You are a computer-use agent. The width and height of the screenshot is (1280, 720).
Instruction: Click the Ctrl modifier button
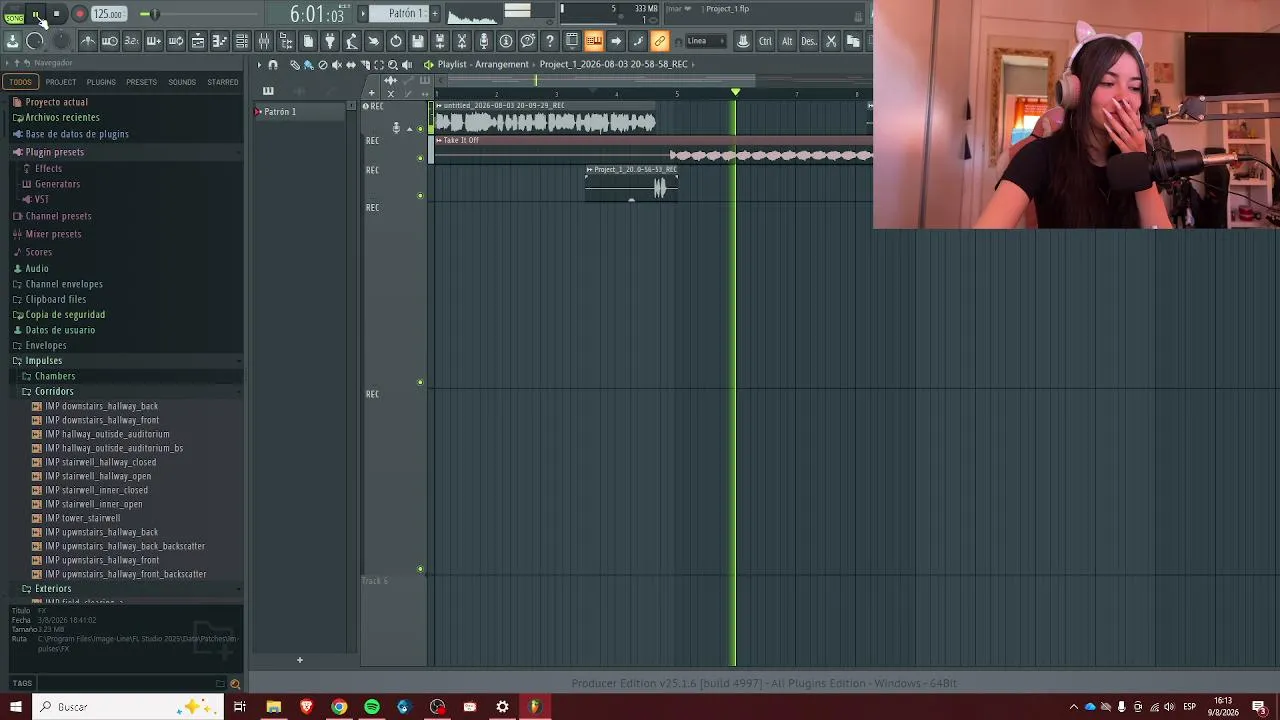tap(765, 41)
